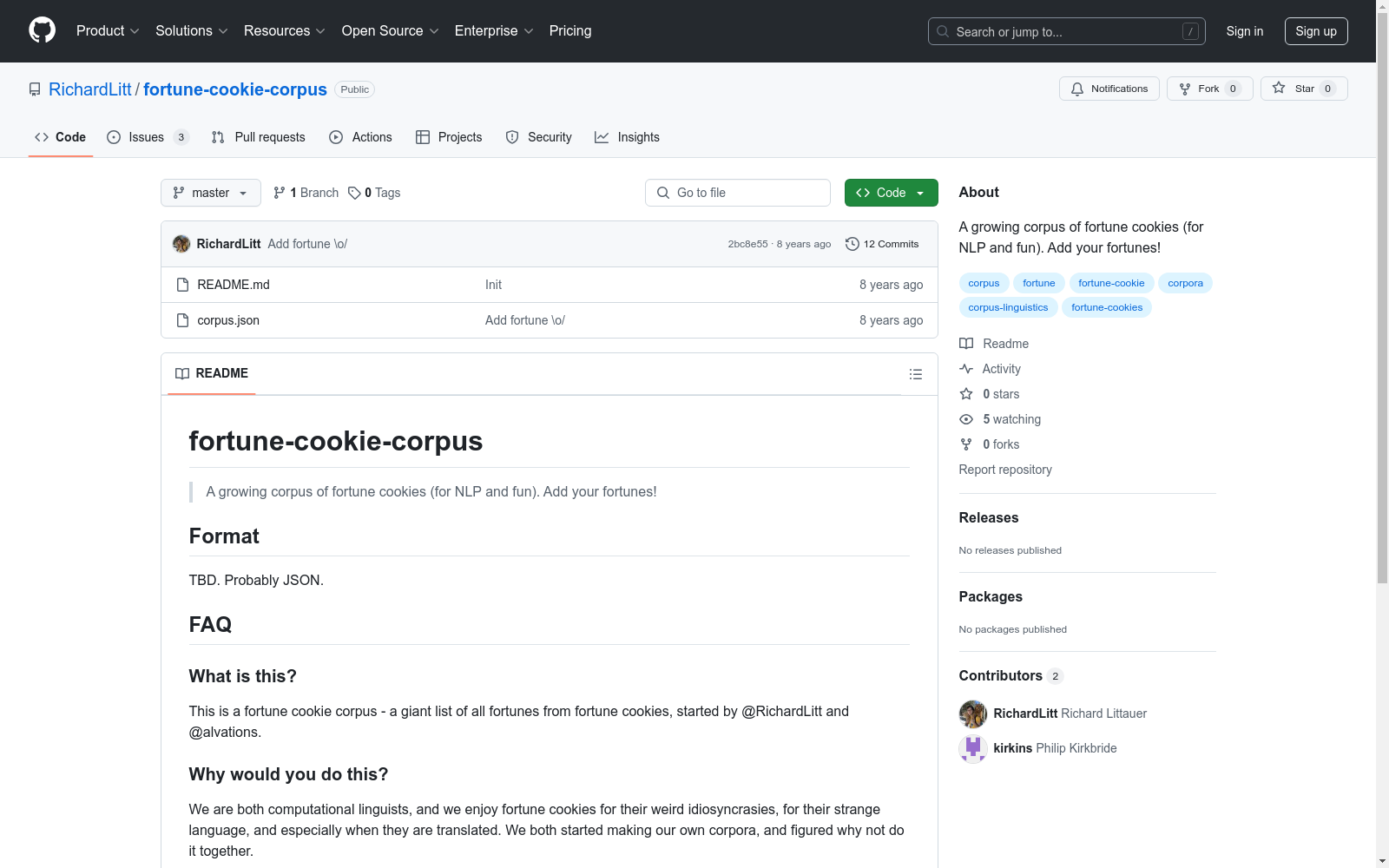Fork this repository

point(1210,89)
